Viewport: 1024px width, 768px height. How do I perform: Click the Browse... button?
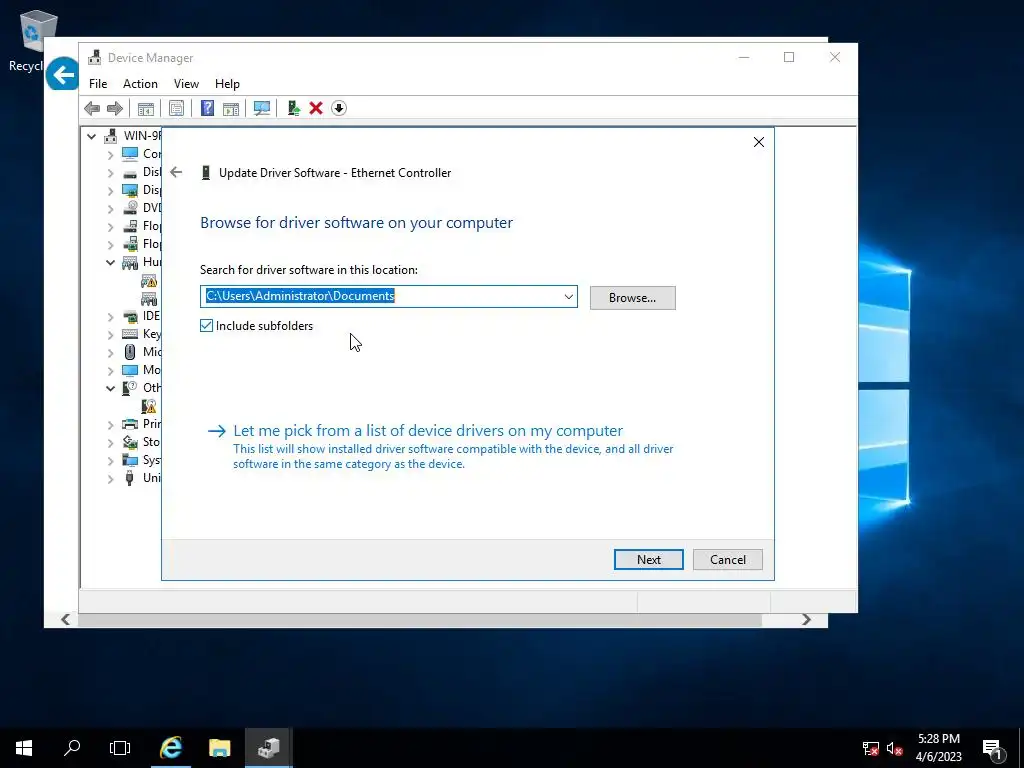[632, 298]
